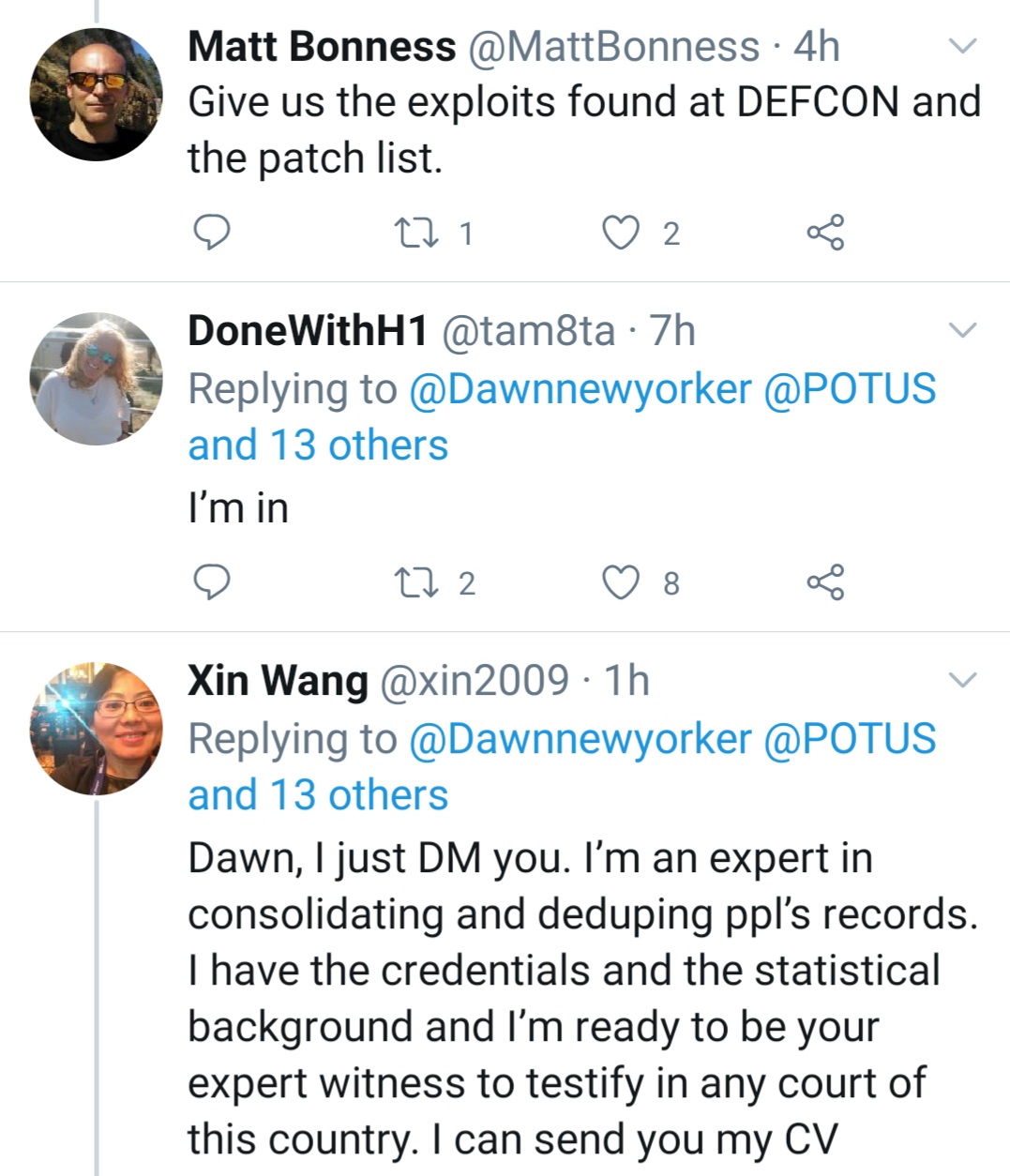Like DoneWithH1's "I'm in" tweet
This screenshot has height=1176, width=1010.
pyautogui.click(x=620, y=581)
